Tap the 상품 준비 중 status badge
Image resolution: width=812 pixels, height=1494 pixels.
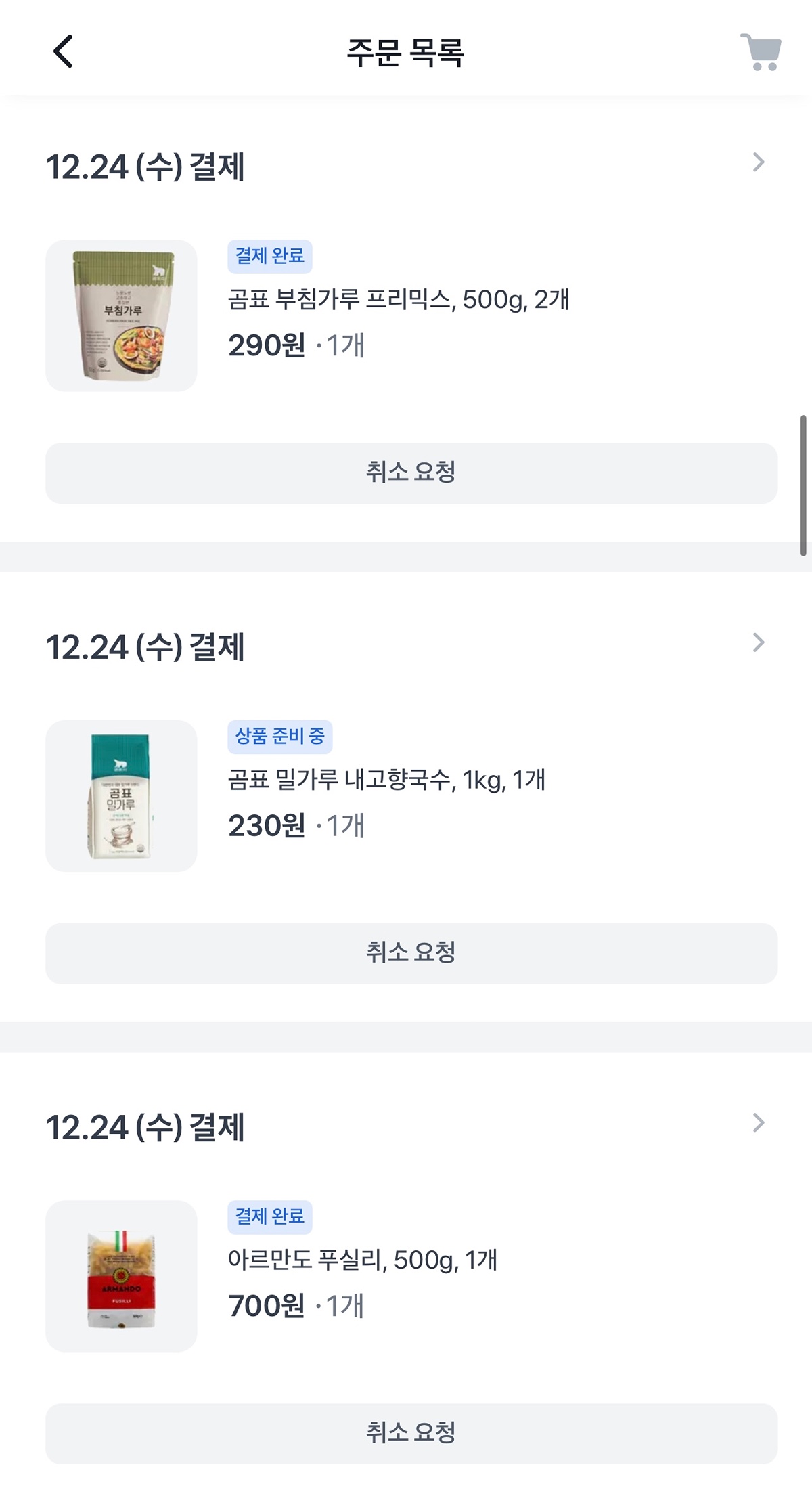(279, 737)
